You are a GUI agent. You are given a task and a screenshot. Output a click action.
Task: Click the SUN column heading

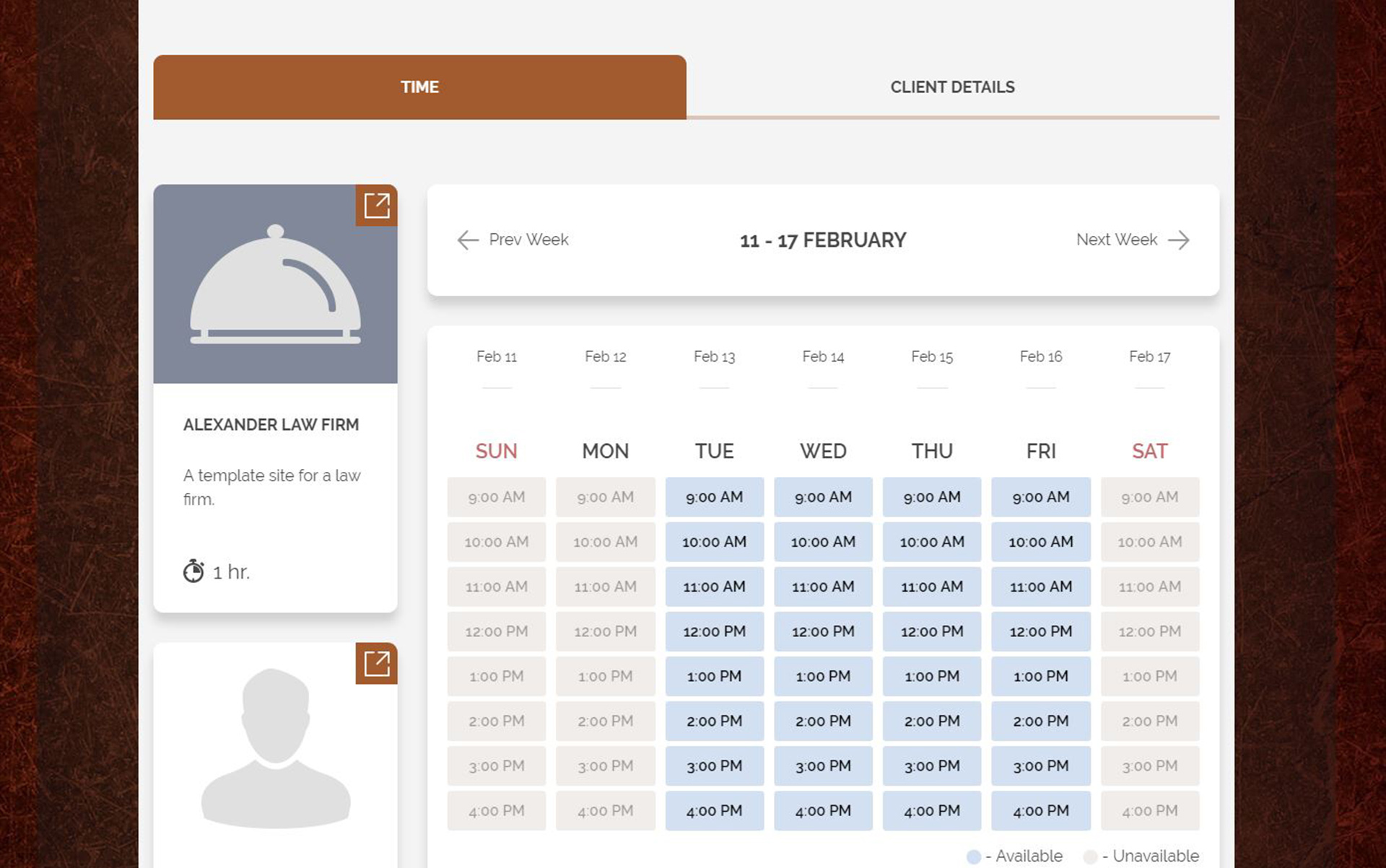497,451
